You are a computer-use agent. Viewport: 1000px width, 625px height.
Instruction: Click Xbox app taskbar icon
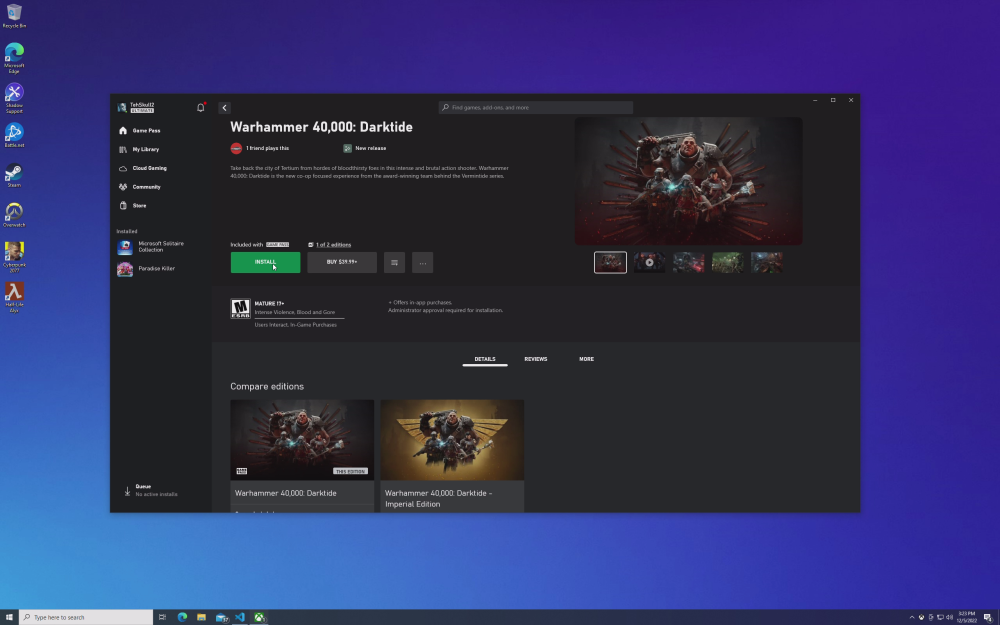(x=260, y=617)
